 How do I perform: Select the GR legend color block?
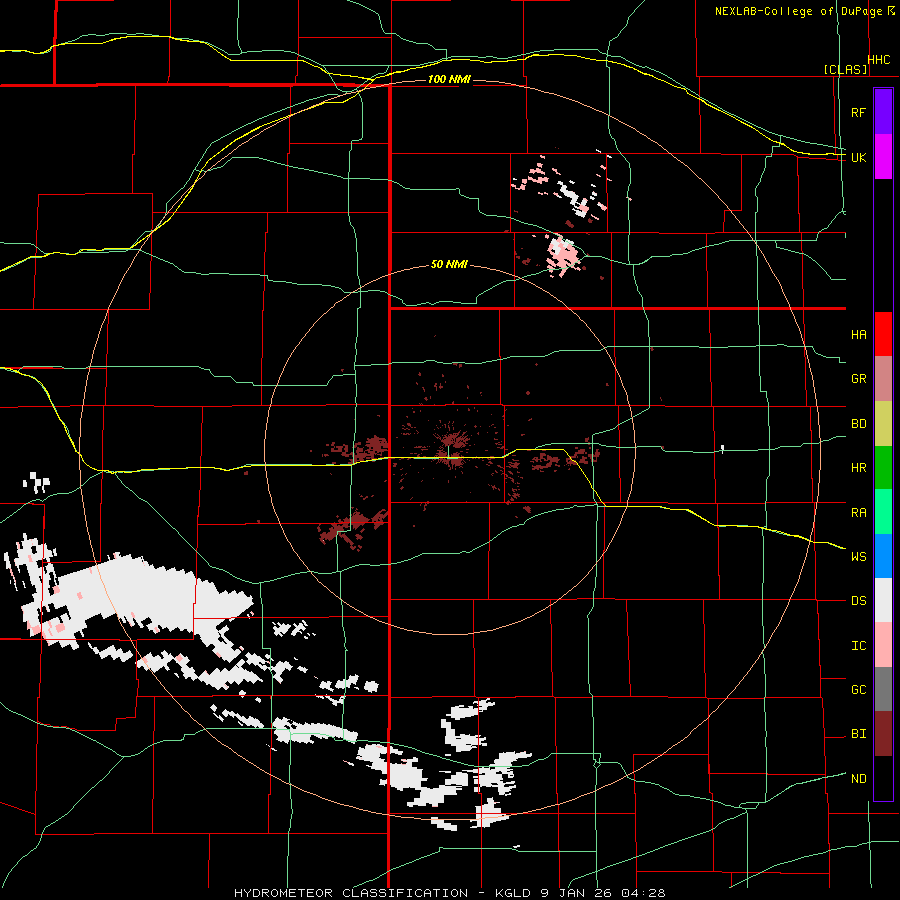tap(883, 378)
